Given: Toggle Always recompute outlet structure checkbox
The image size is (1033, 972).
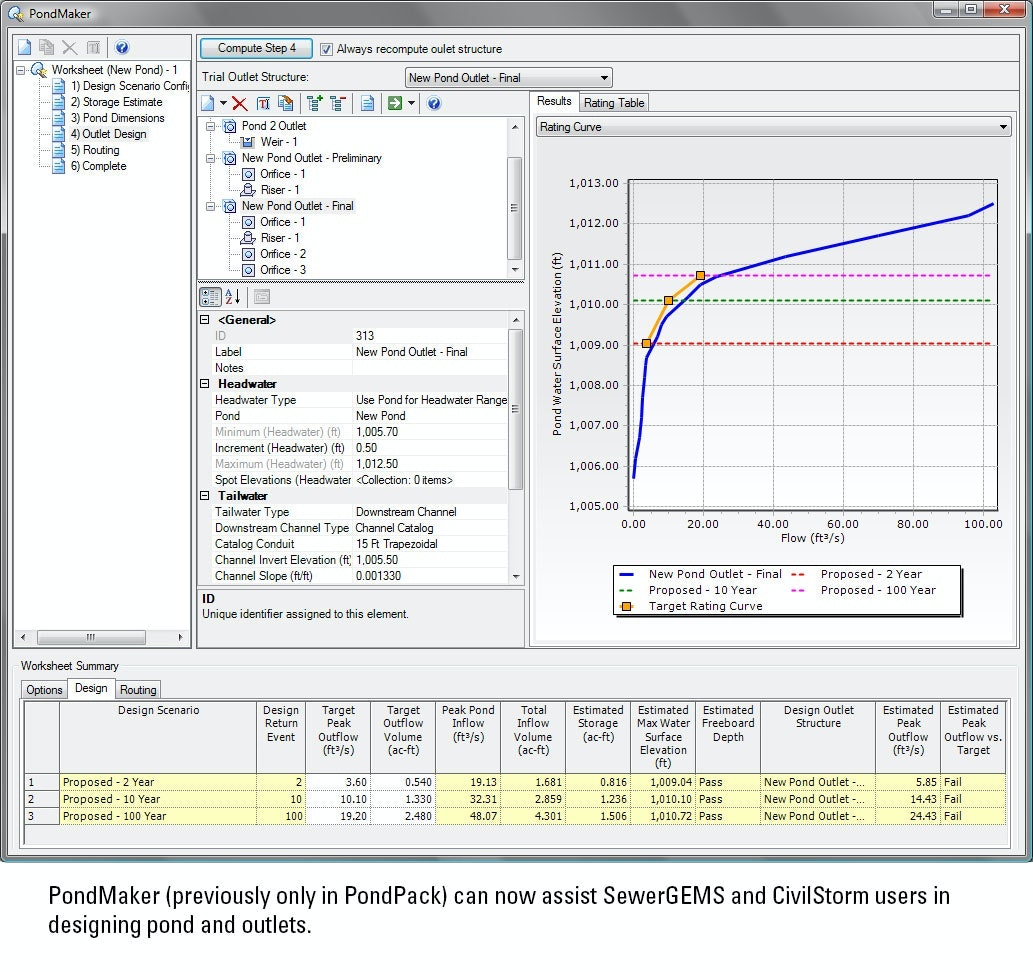Looking at the screenshot, I should tap(326, 49).
